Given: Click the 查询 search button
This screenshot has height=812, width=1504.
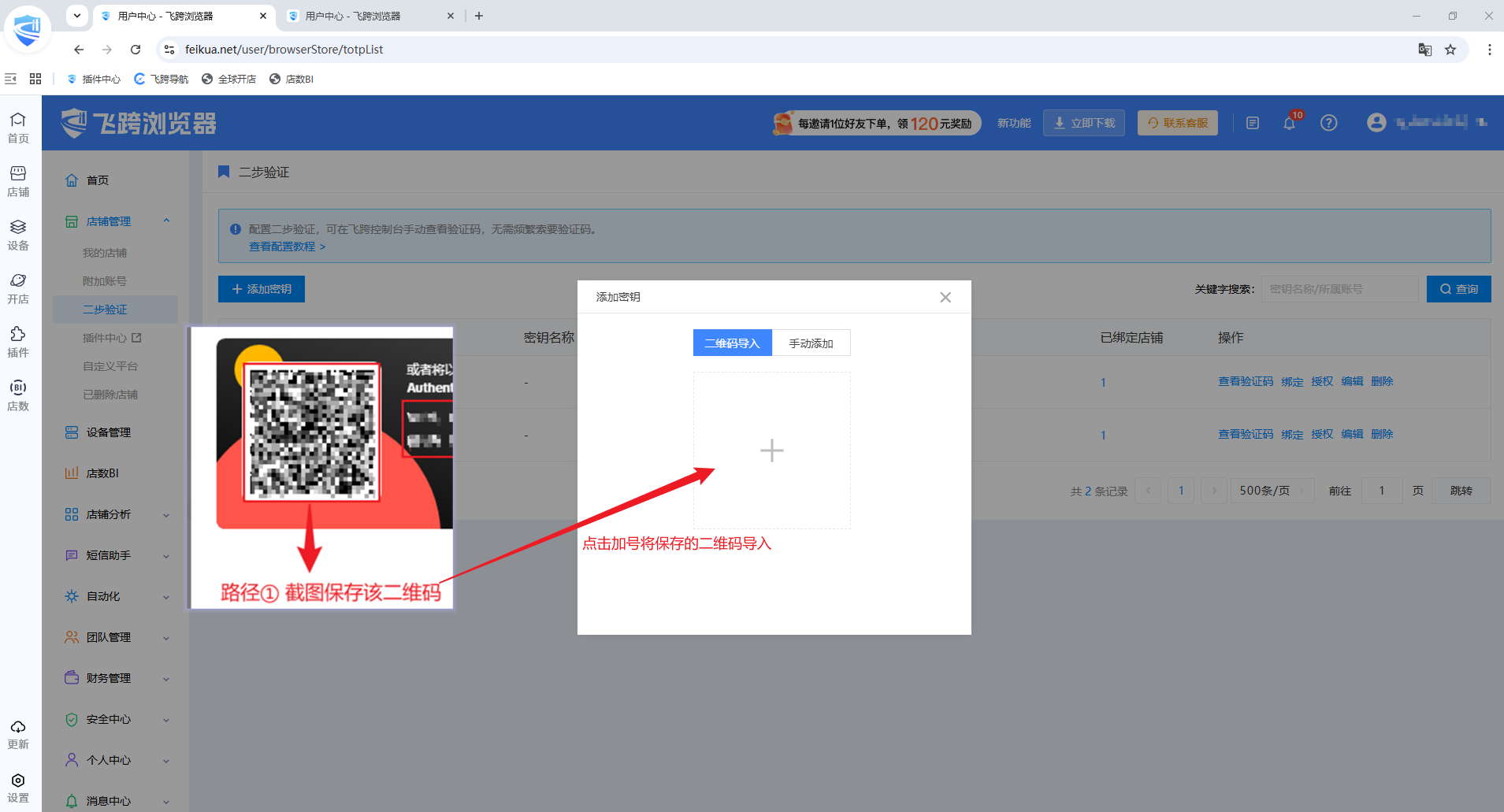Looking at the screenshot, I should pyautogui.click(x=1459, y=289).
